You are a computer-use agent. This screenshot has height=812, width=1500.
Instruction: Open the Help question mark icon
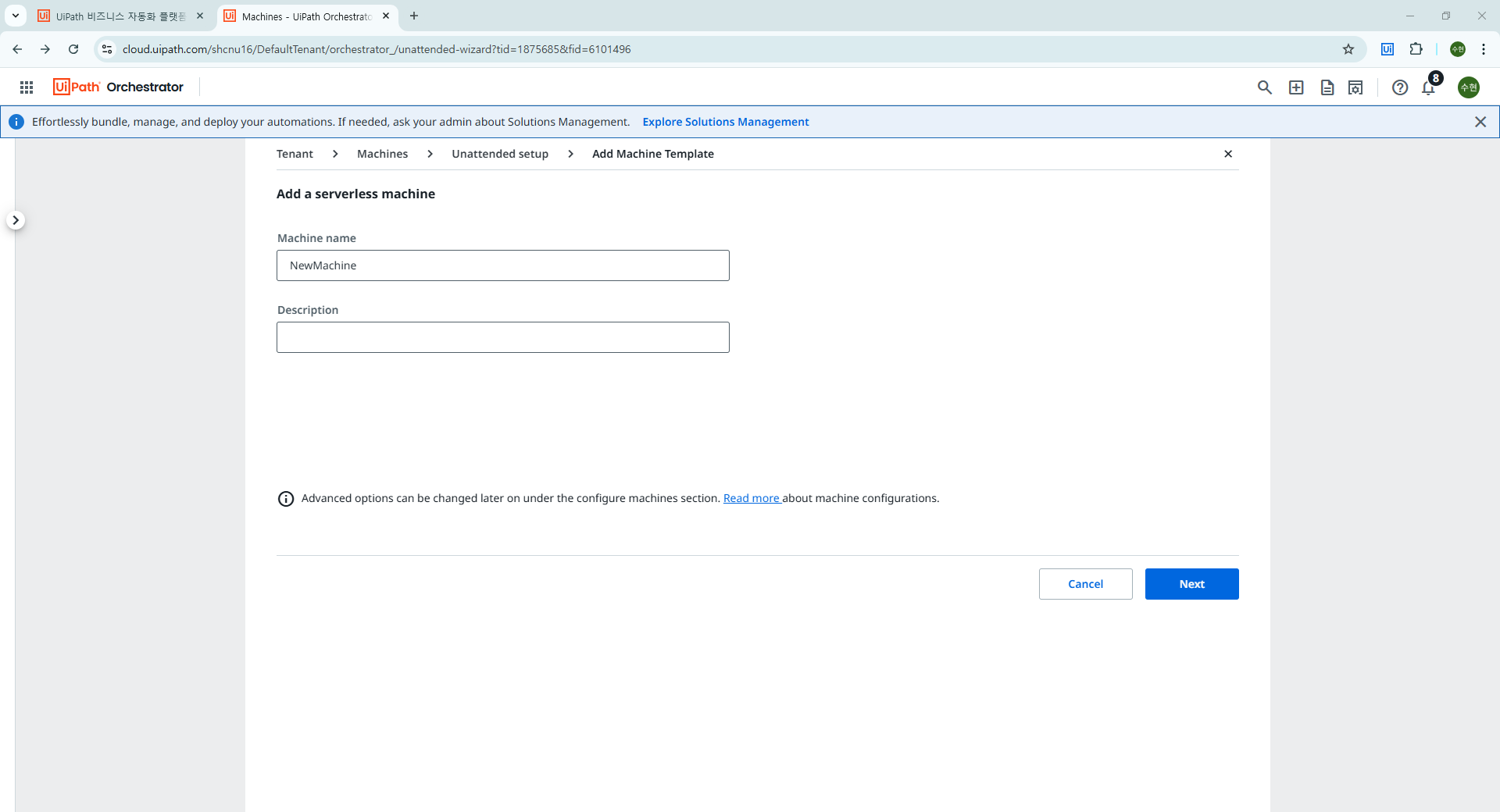[x=1400, y=87]
